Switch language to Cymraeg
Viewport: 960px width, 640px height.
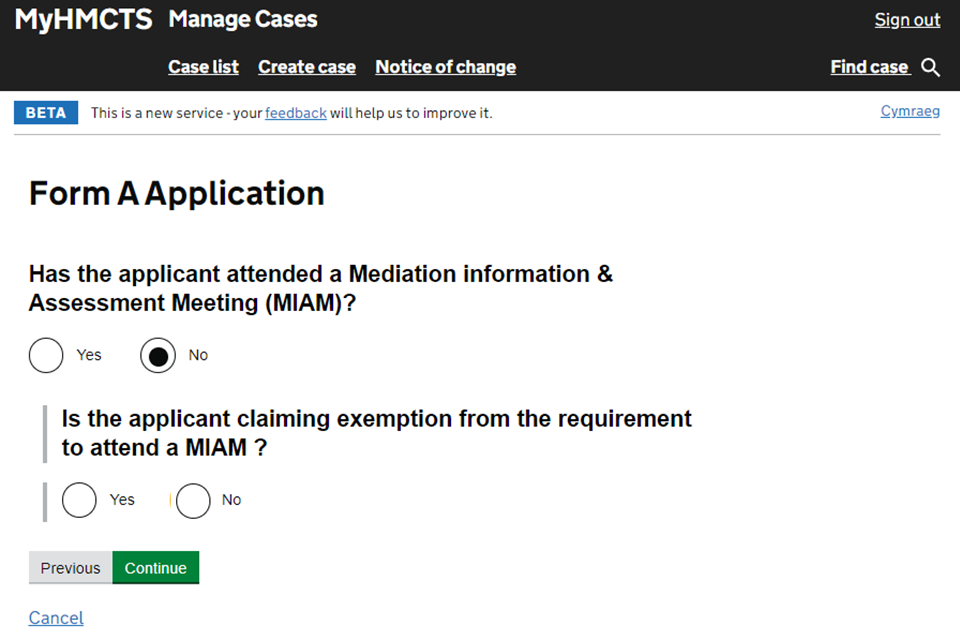pyautogui.click(x=910, y=111)
